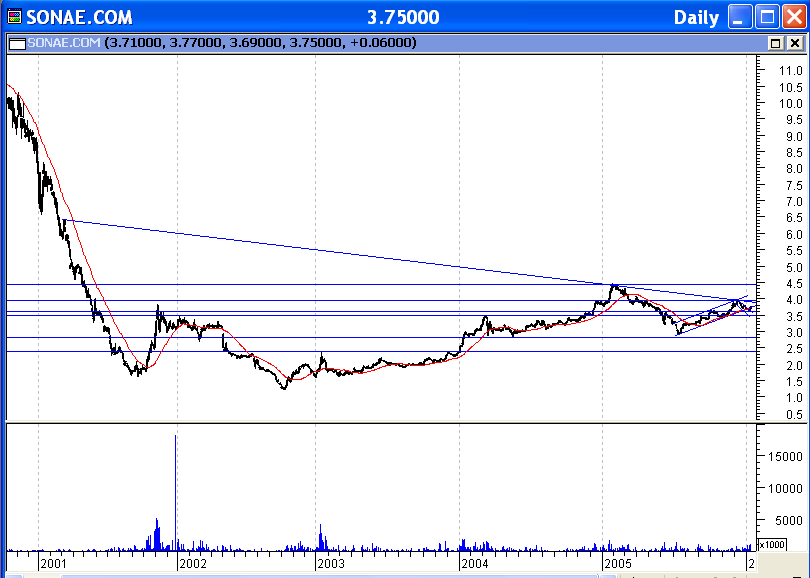This screenshot has width=810, height=578.
Task: Click the inner SONAE.COM security name label
Action: pyautogui.click(x=64, y=42)
